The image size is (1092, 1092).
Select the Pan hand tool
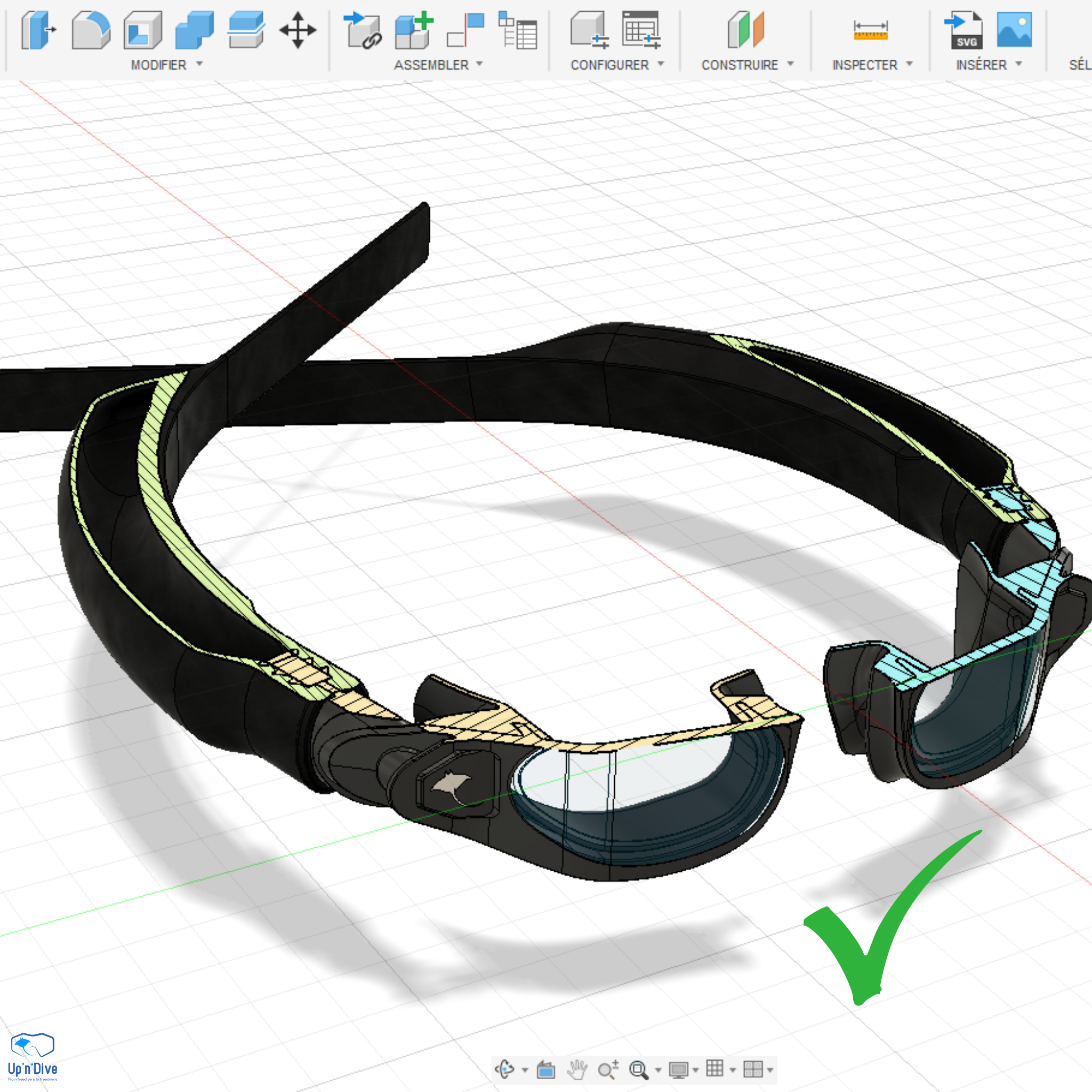pyautogui.click(x=577, y=1070)
